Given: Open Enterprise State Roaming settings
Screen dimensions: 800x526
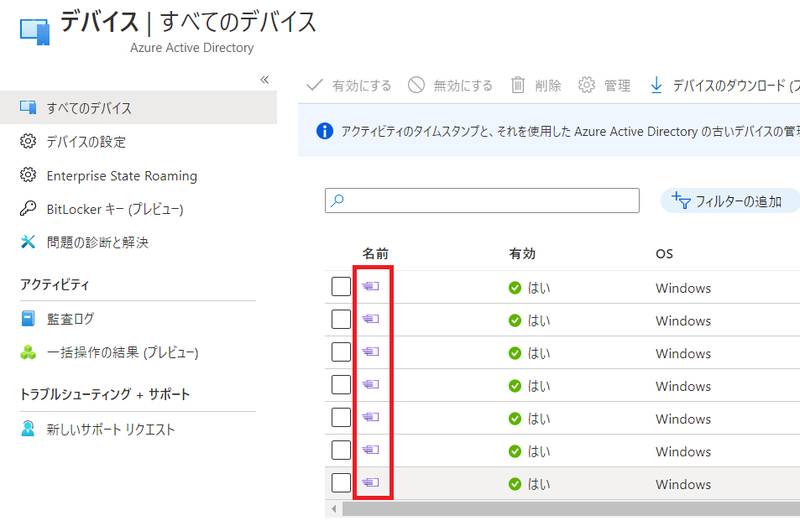Looking at the screenshot, I should 121,176.
